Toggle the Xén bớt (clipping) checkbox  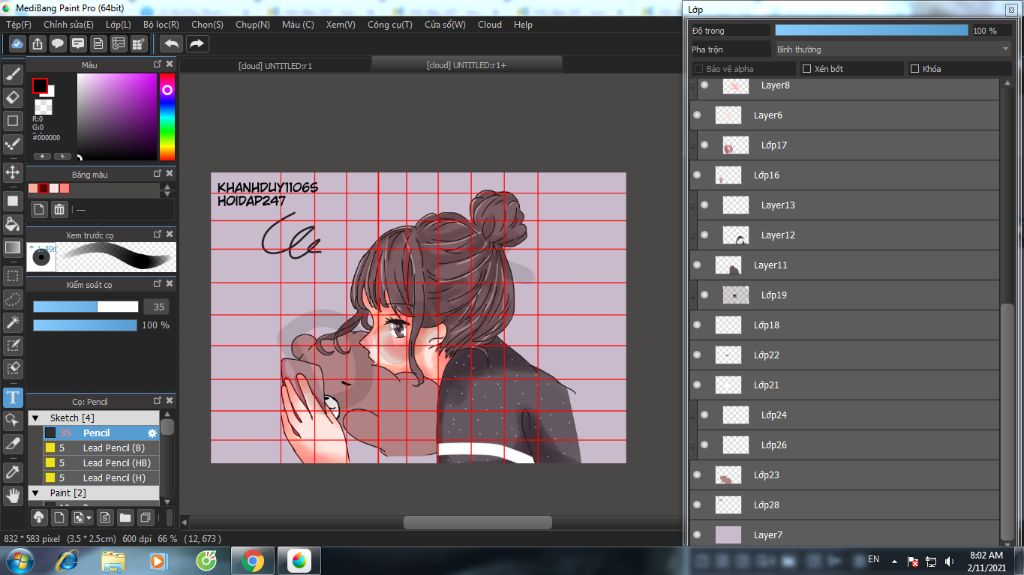(807, 69)
